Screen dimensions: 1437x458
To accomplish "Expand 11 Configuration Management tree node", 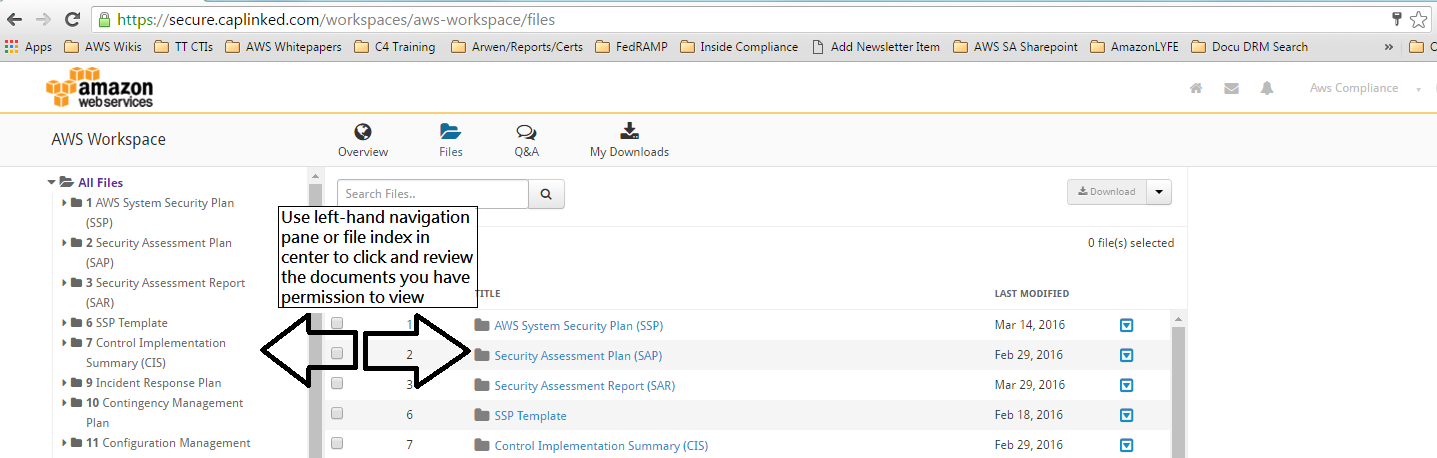I will coord(65,443).
